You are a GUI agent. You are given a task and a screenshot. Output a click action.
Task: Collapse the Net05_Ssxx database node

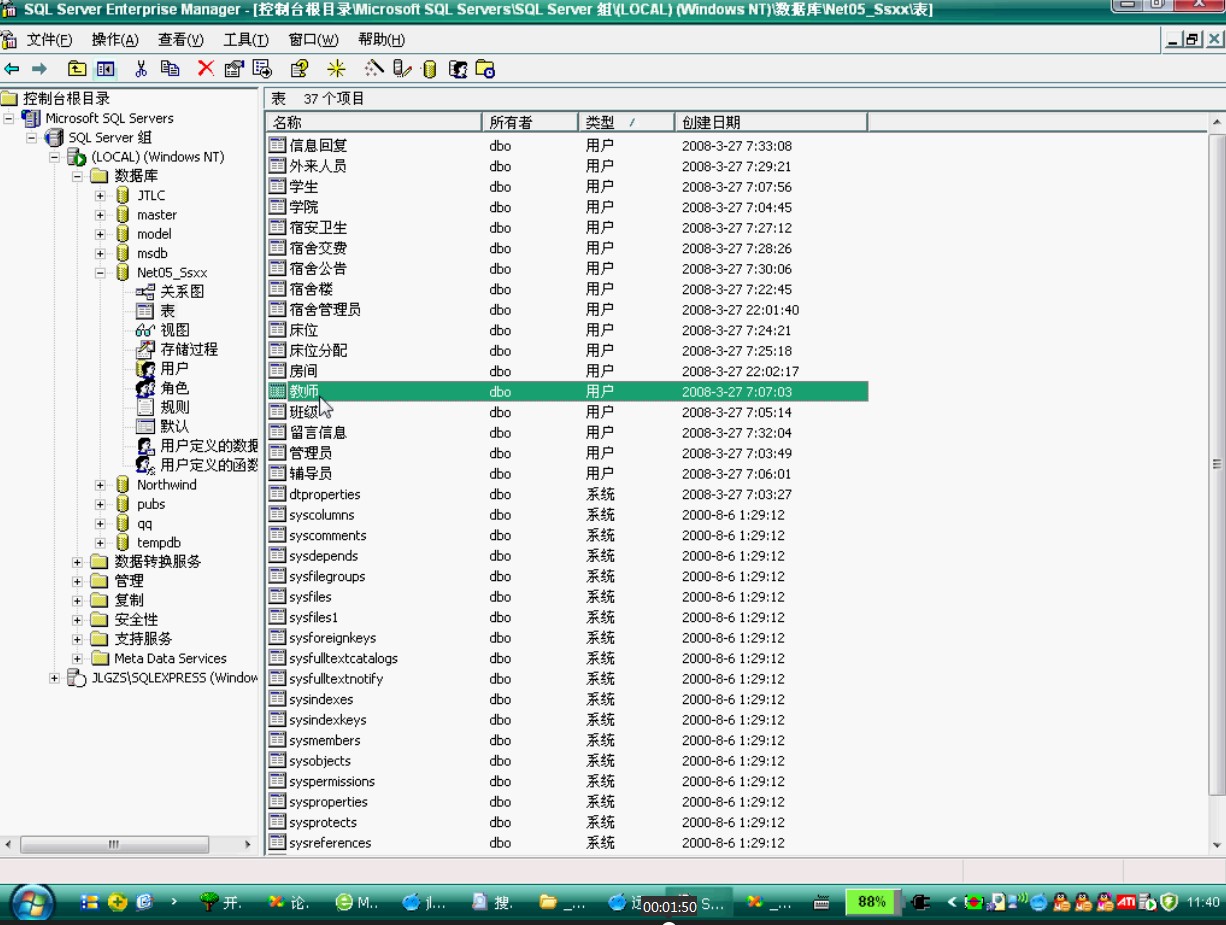click(x=100, y=273)
